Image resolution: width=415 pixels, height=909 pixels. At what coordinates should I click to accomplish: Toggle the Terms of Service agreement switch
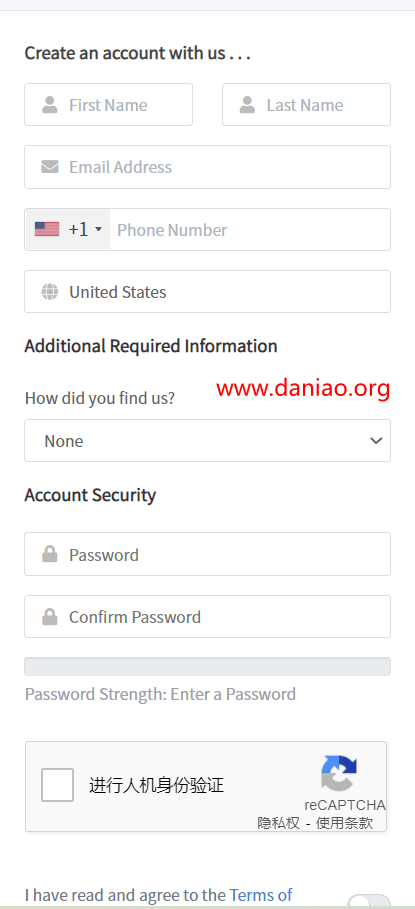pos(369,902)
